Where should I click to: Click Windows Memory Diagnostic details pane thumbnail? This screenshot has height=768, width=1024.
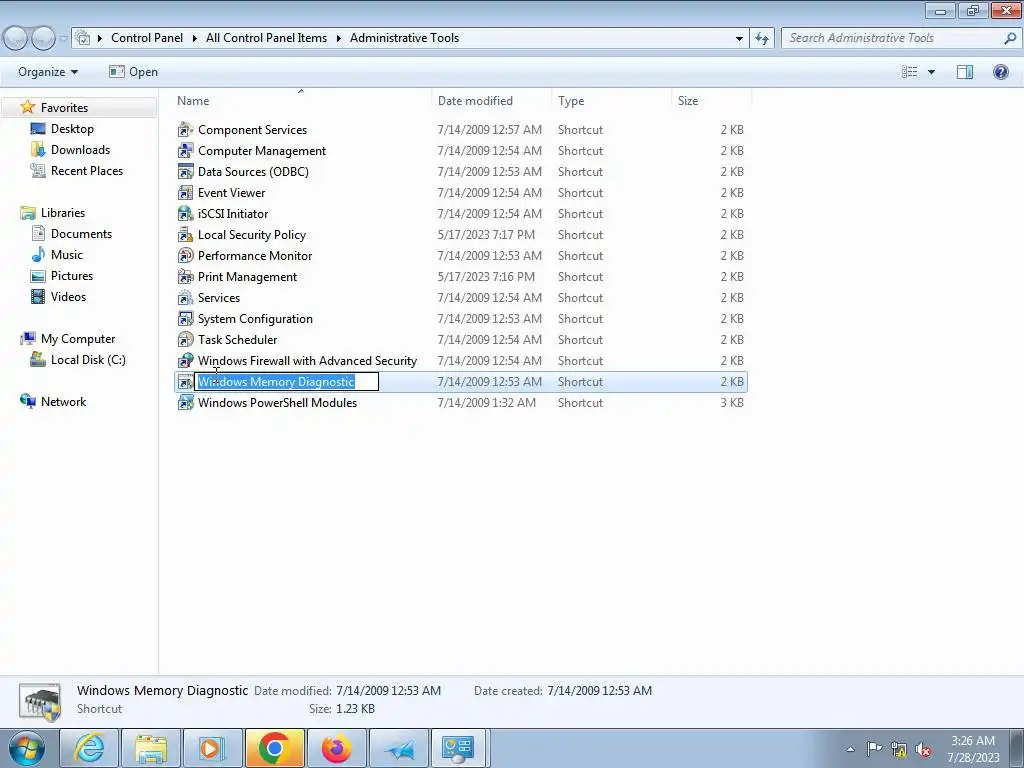pyautogui.click(x=40, y=702)
